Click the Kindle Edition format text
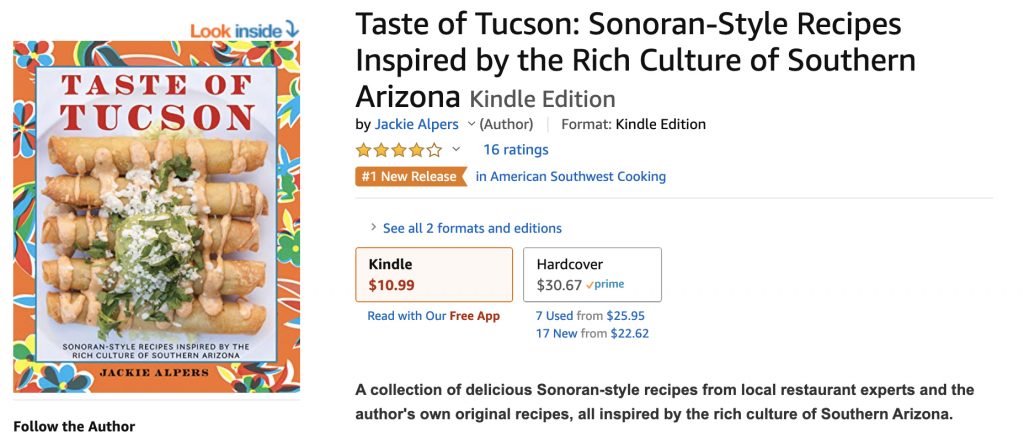 tap(661, 125)
